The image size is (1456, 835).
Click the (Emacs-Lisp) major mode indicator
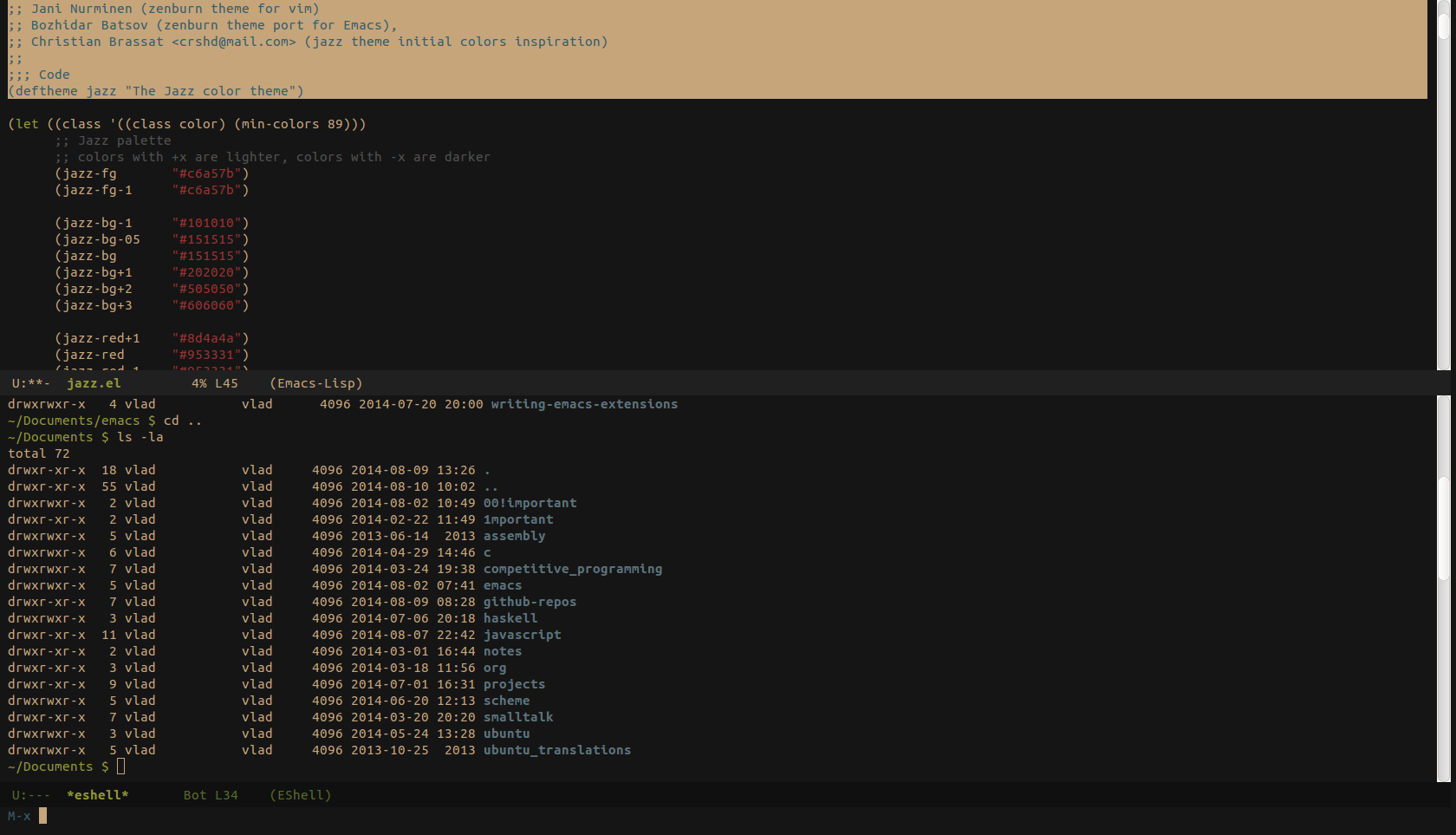[316, 383]
